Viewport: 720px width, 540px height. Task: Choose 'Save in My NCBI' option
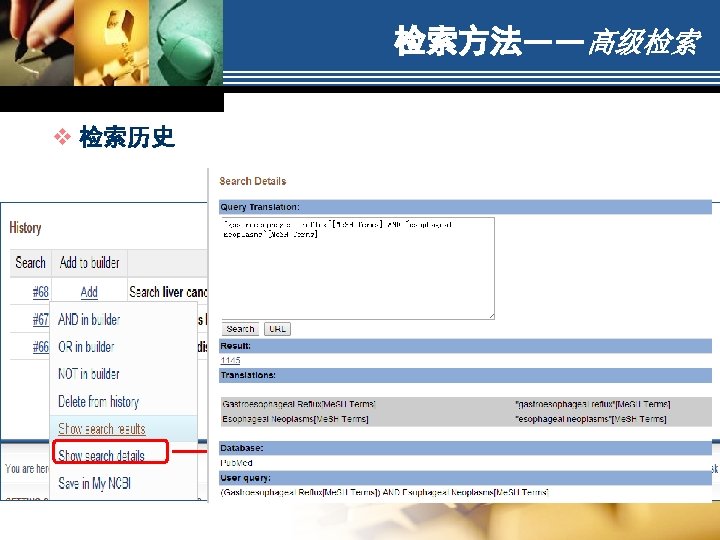95,483
